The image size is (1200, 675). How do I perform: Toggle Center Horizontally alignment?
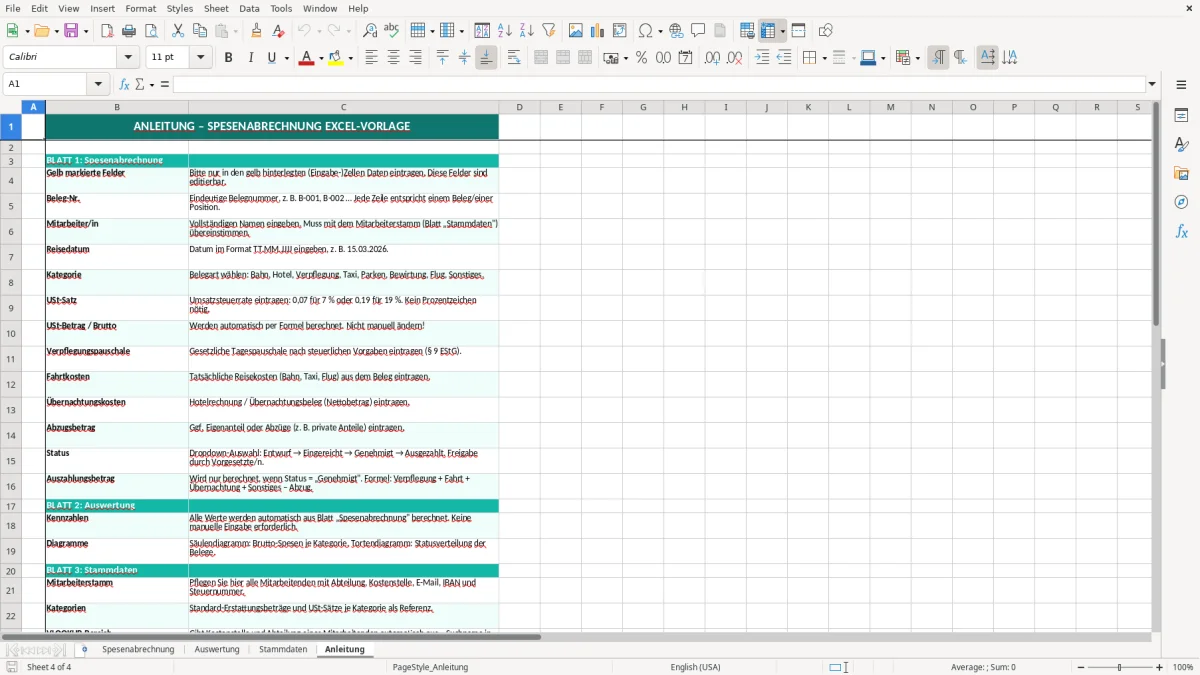pos(393,58)
